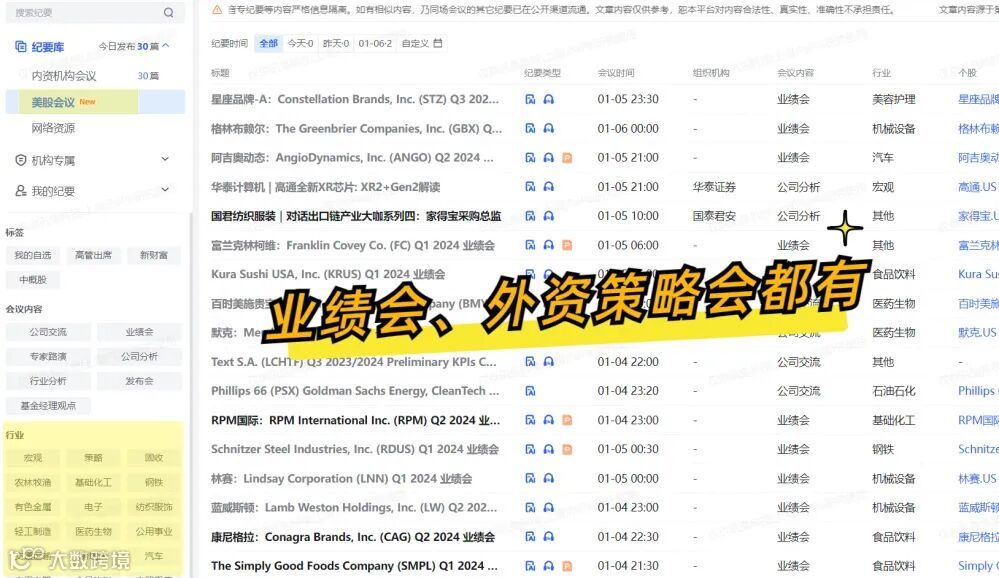999x578 pixels.
Task: Play audio for Text S.A. row
Action: click(x=549, y=362)
